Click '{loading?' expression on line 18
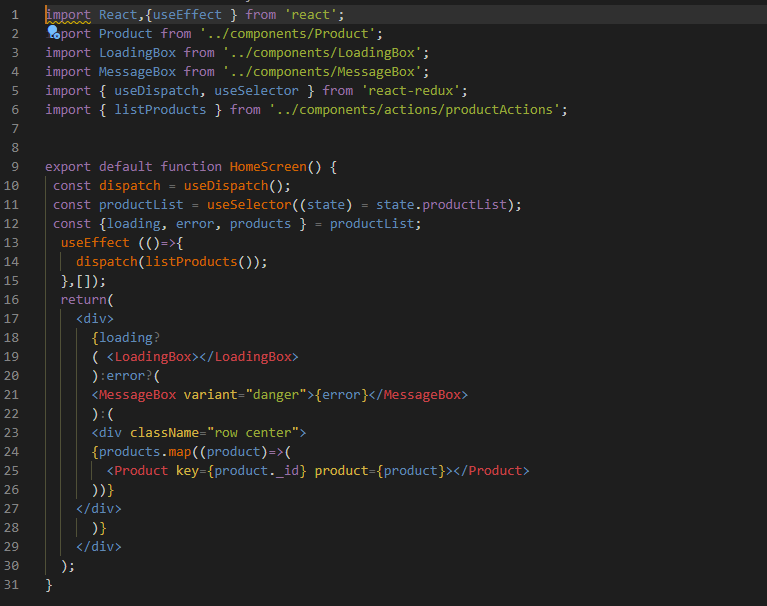This screenshot has height=606, width=767. coord(126,338)
